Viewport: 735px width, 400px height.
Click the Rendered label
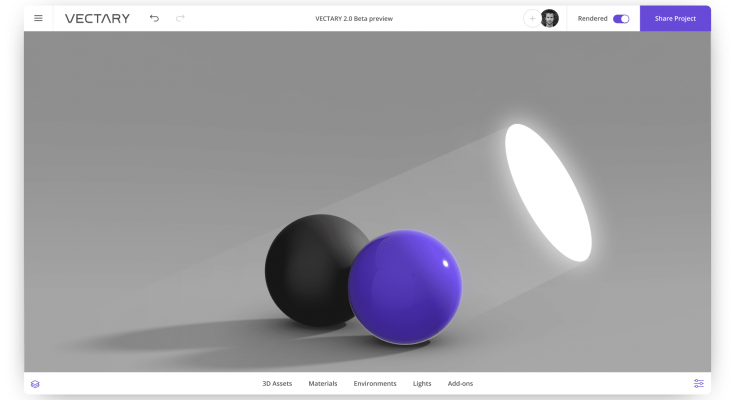(x=592, y=19)
